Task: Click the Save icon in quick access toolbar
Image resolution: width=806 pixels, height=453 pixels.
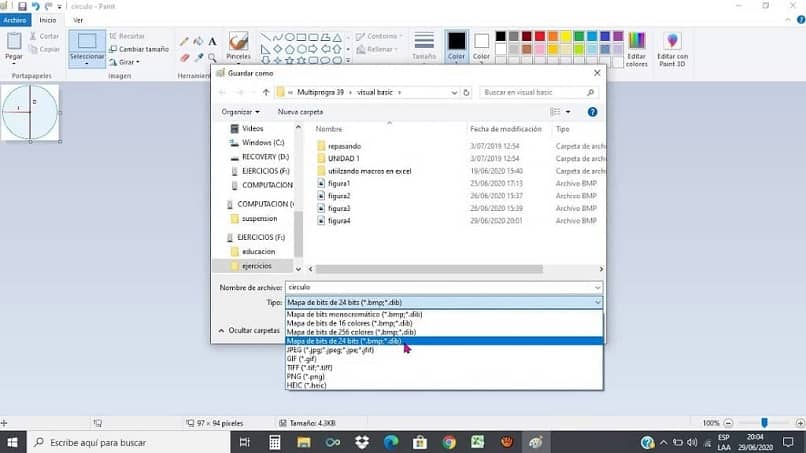Action: (x=22, y=6)
